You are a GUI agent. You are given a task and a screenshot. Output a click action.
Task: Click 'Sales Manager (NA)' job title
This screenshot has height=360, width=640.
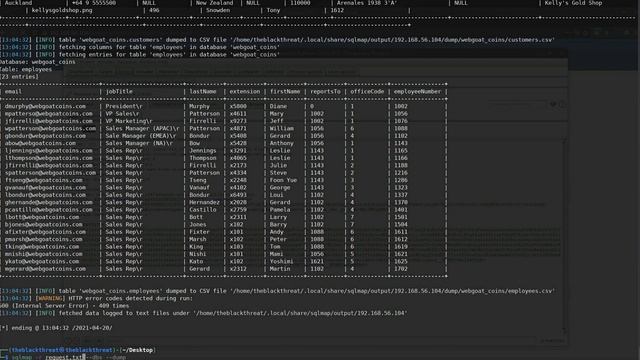click(x=139, y=143)
